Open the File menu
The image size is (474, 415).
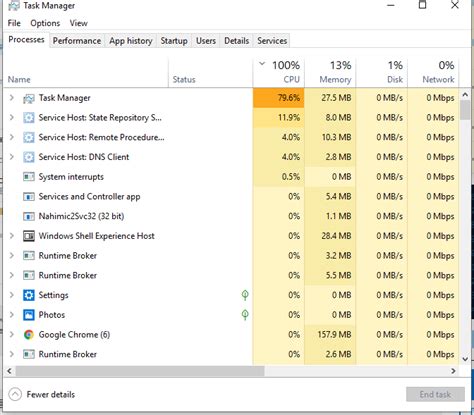(14, 23)
